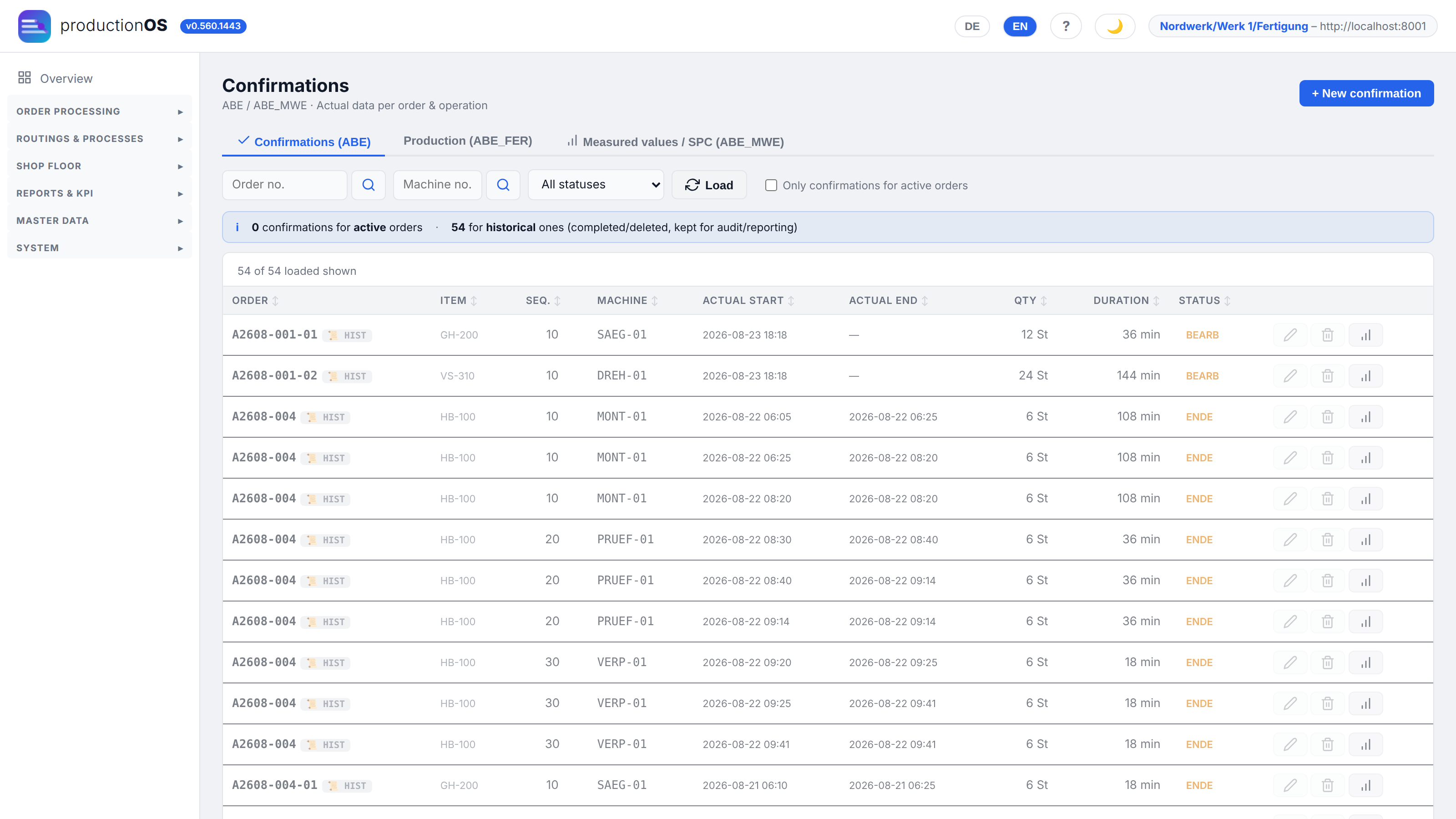The width and height of the screenshot is (1456, 819).
Task: Click the productionOS logo icon
Action: [x=34, y=26]
